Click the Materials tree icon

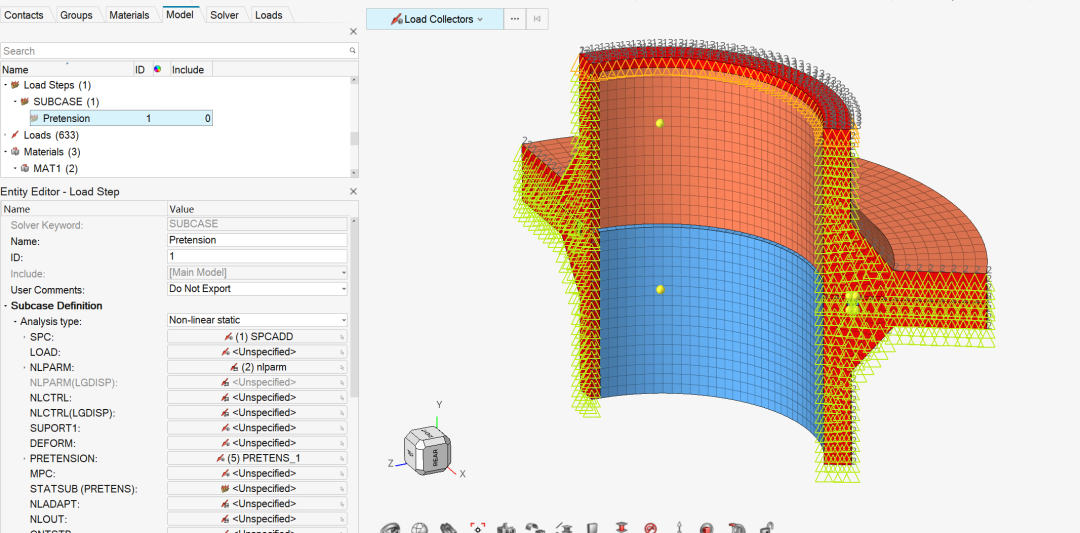tap(15, 152)
